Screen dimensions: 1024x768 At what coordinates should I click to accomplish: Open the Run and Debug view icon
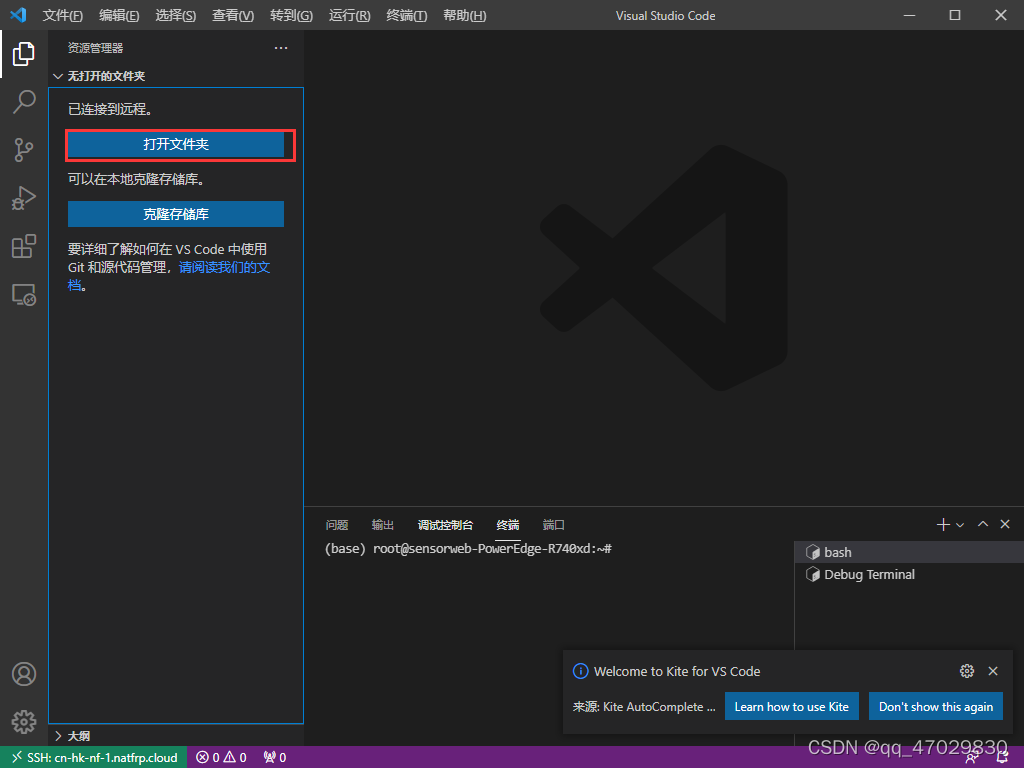[x=24, y=198]
